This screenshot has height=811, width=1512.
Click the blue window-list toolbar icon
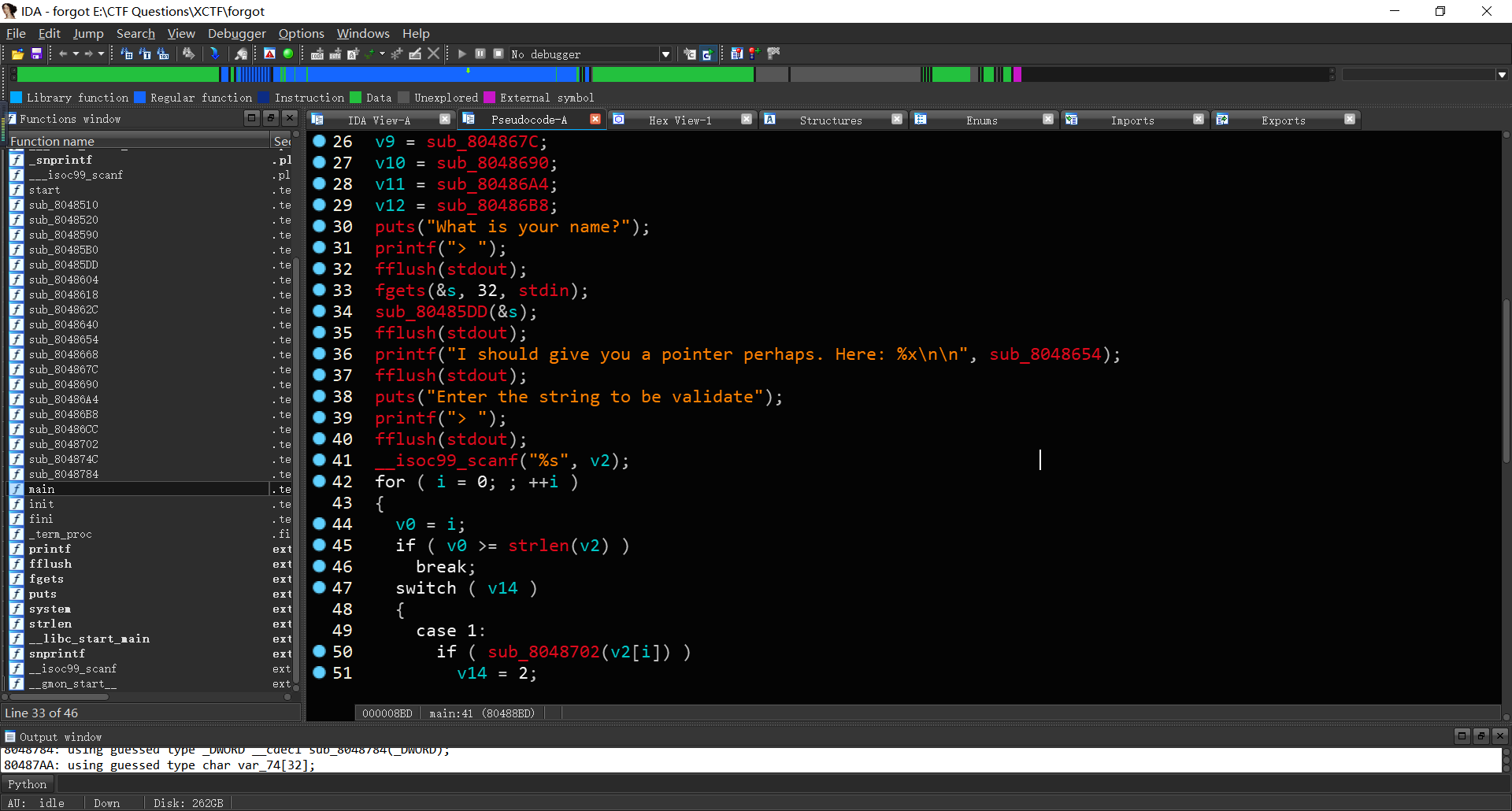click(x=736, y=54)
